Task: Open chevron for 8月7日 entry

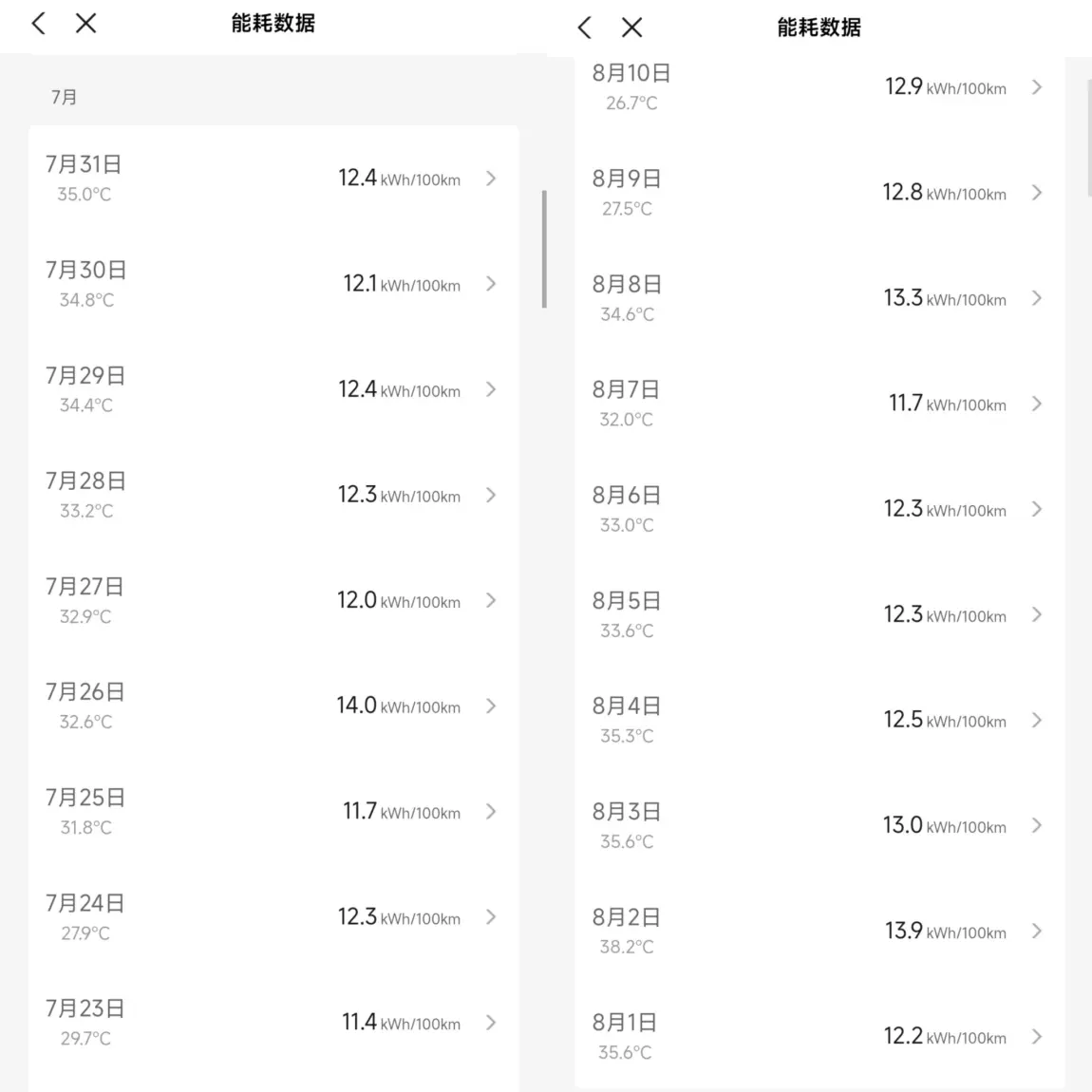Action: pyautogui.click(x=1037, y=404)
